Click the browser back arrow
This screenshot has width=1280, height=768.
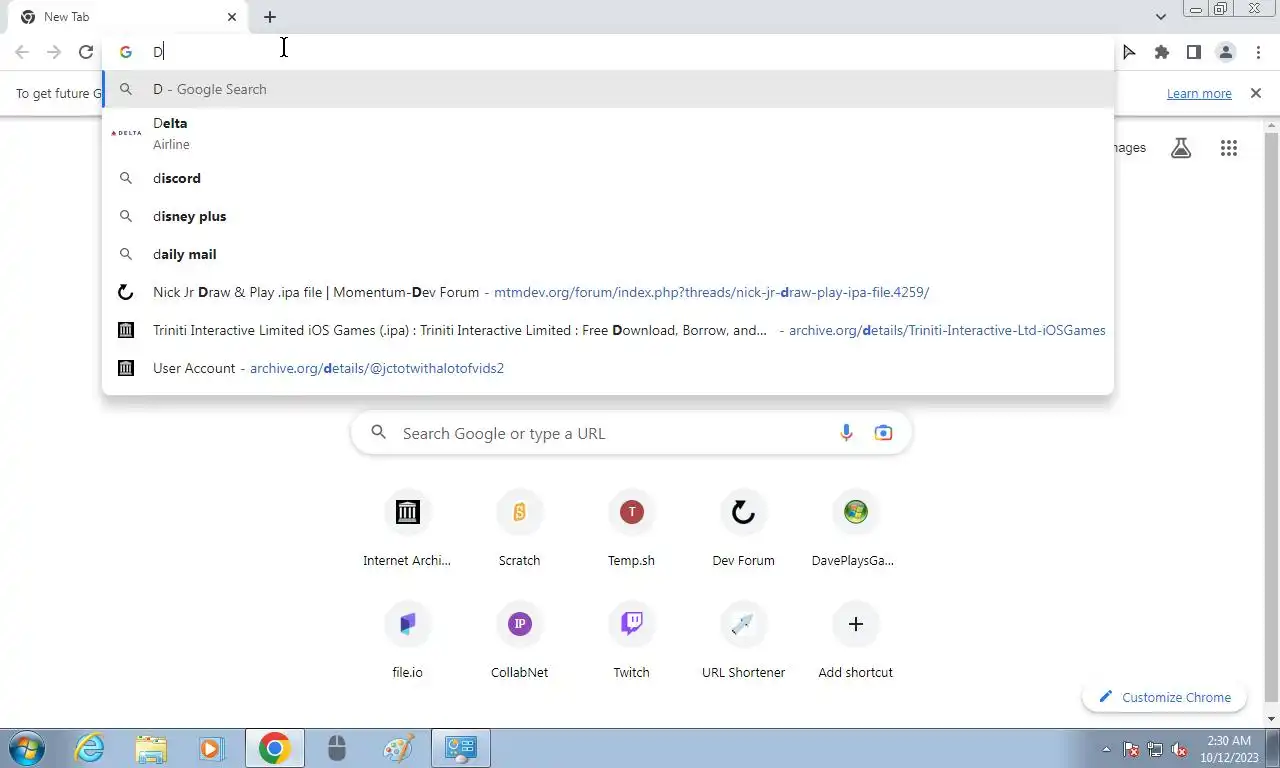22,52
